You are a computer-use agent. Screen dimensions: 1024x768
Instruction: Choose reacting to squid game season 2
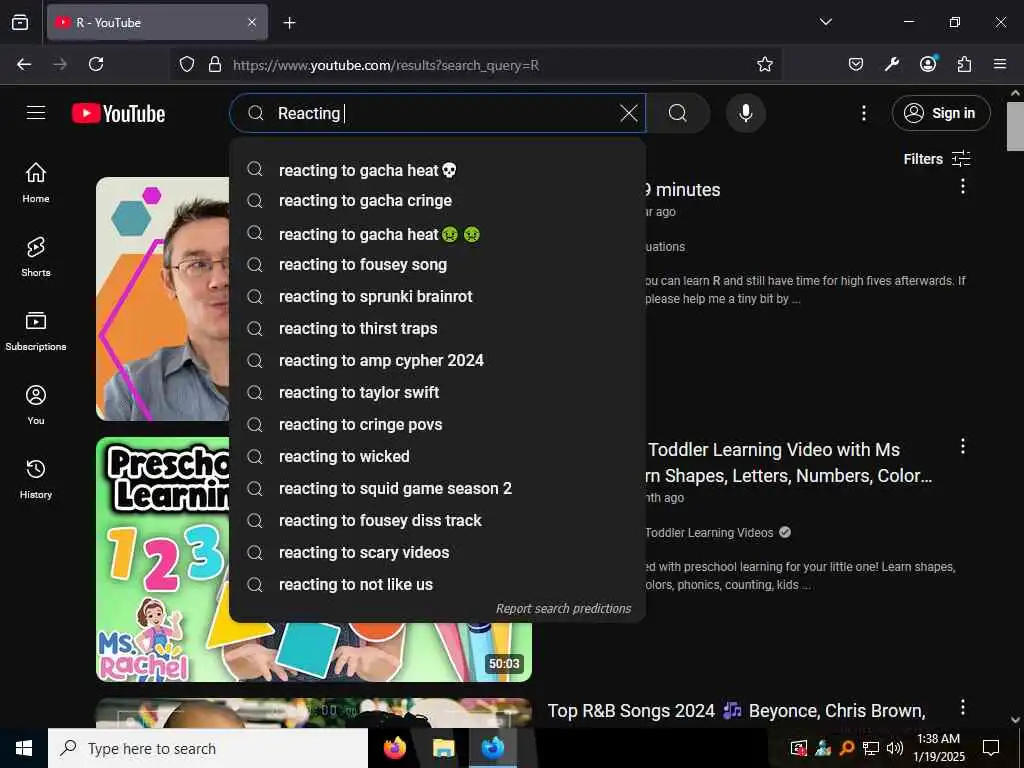pos(438,488)
